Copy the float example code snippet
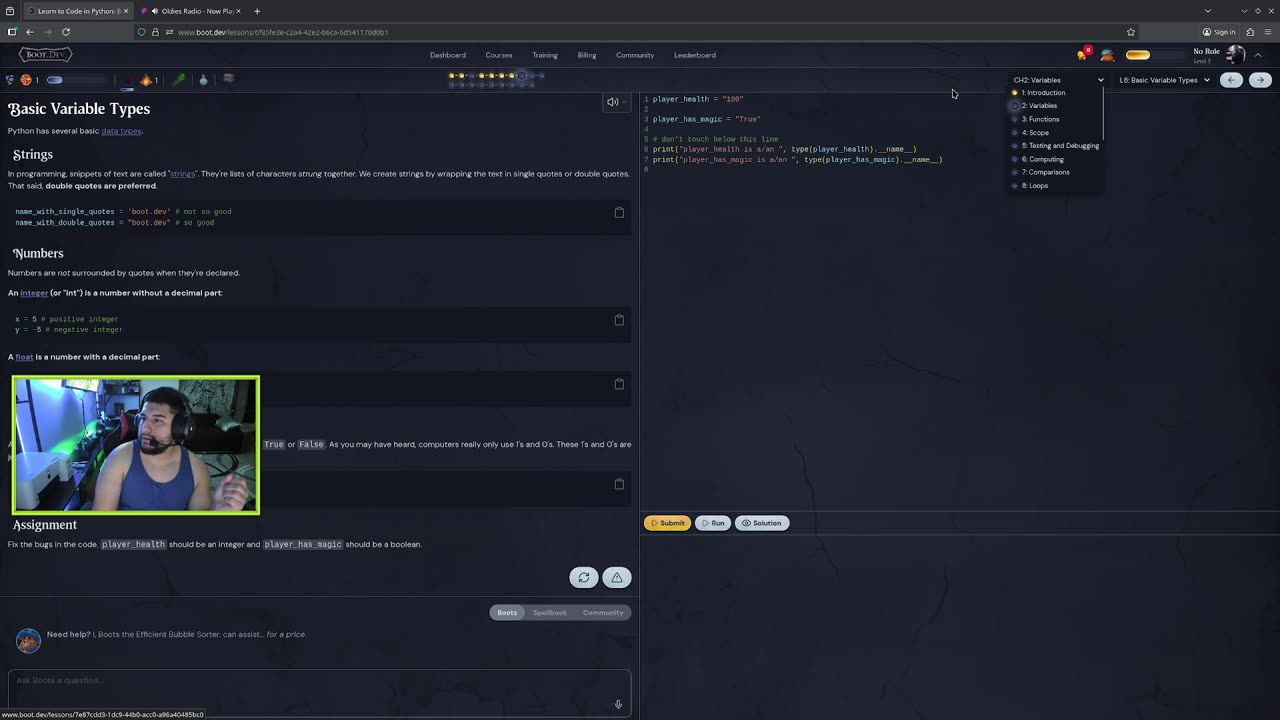1280x720 pixels. (x=619, y=384)
